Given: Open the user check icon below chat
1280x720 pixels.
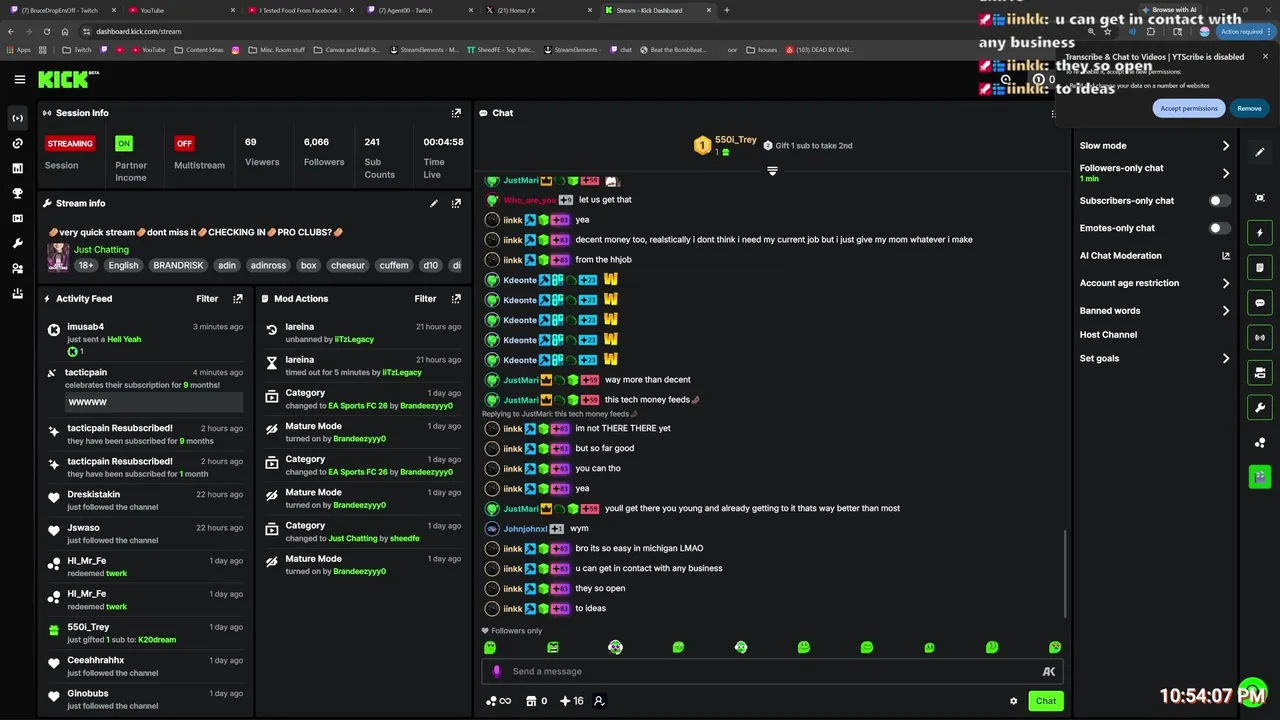Looking at the screenshot, I should pos(599,701).
